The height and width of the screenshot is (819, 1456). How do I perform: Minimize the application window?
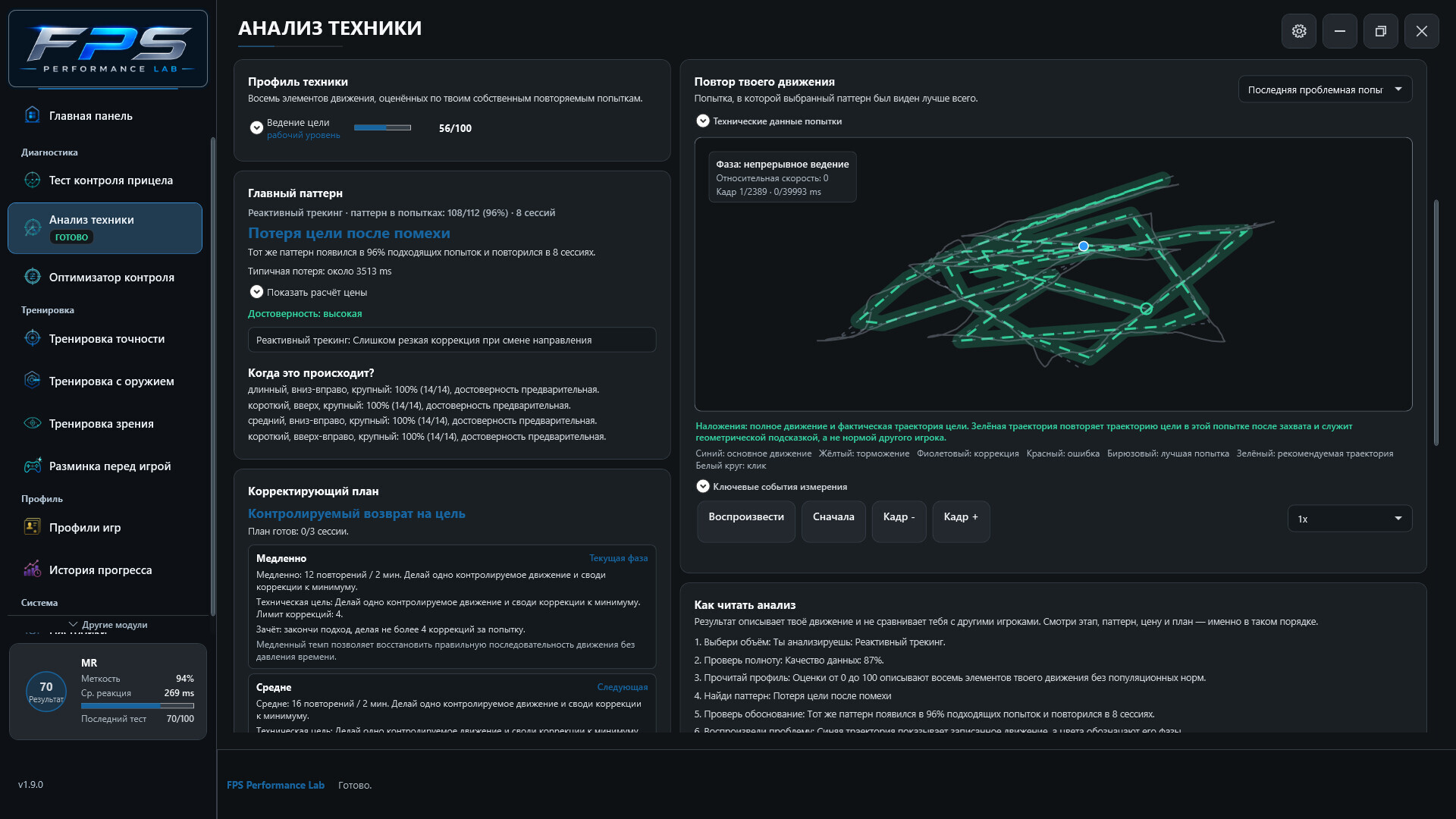1340,31
